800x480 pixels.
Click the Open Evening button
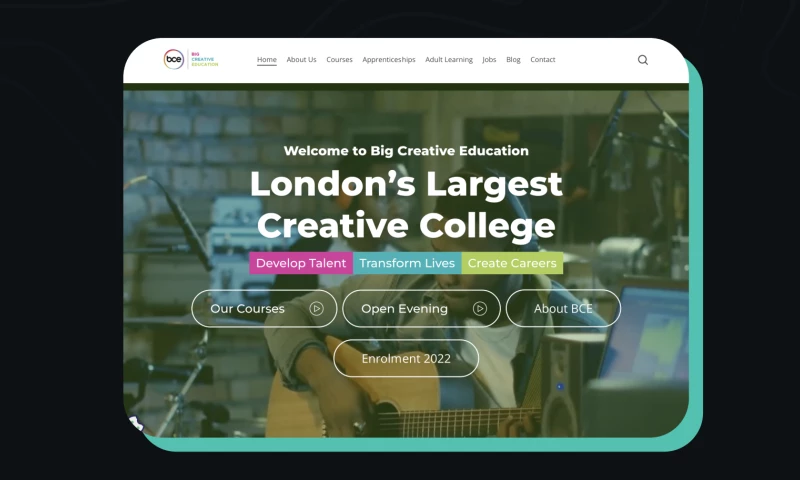[x=421, y=309]
